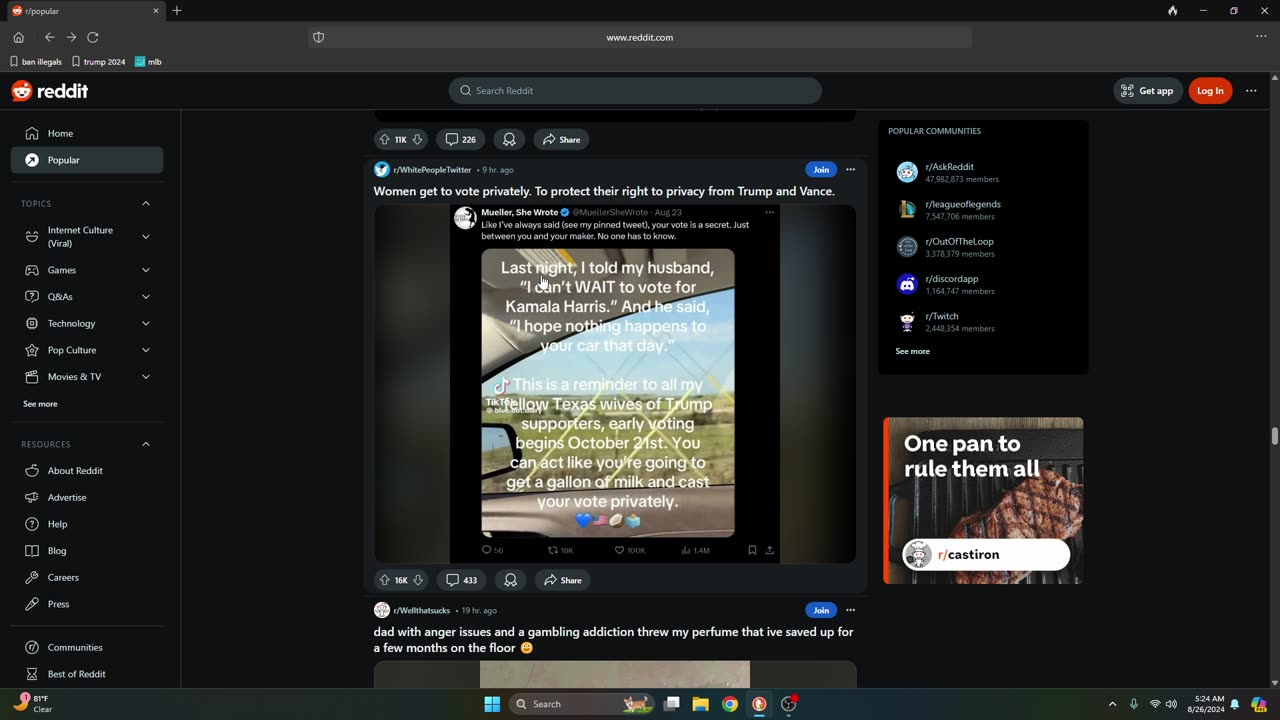The image size is (1280, 720).
Task: Open the 'ban illegals' bookmark
Action: (x=36, y=62)
